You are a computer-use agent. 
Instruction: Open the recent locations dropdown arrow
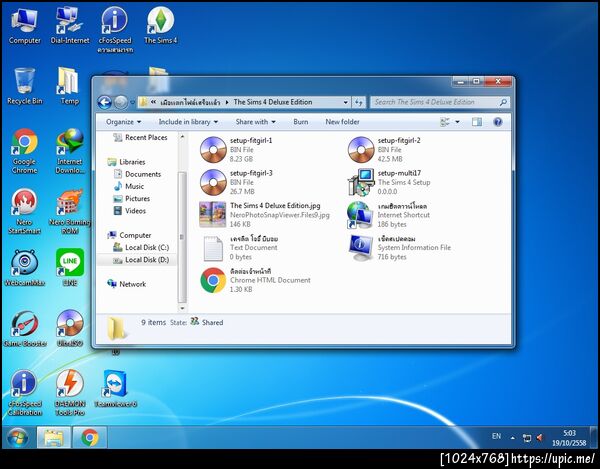(x=132, y=103)
